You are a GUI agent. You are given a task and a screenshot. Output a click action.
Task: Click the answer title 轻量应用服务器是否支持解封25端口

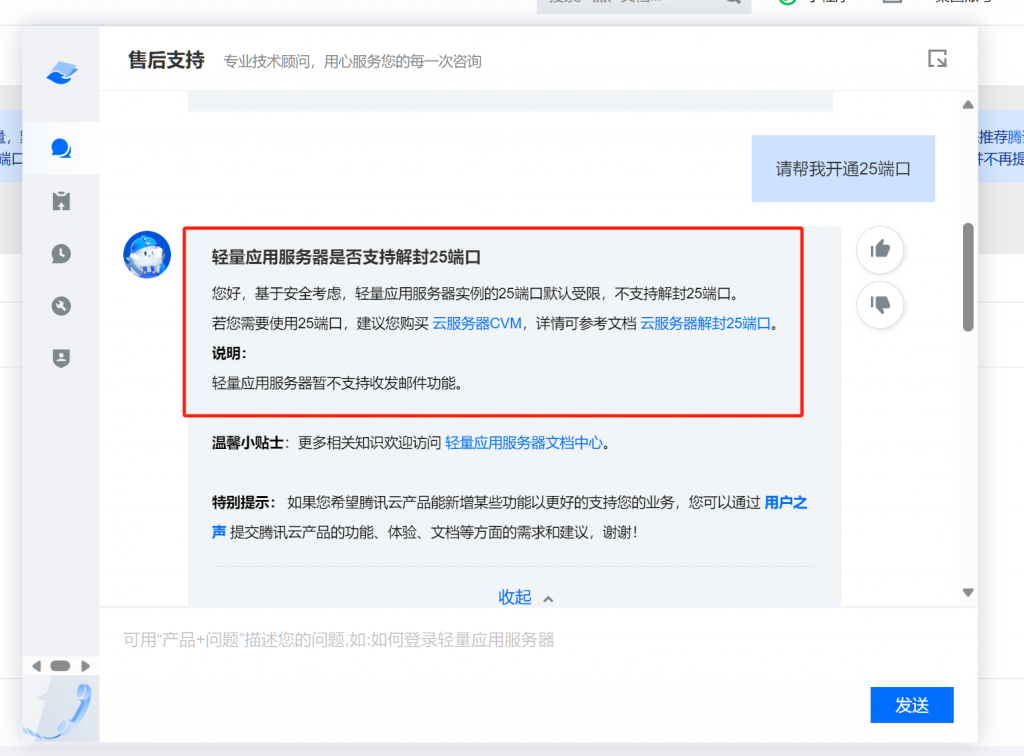click(346, 257)
